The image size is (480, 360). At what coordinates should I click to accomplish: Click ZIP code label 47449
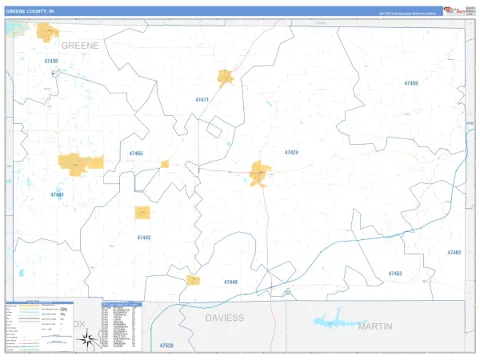pos(231,282)
